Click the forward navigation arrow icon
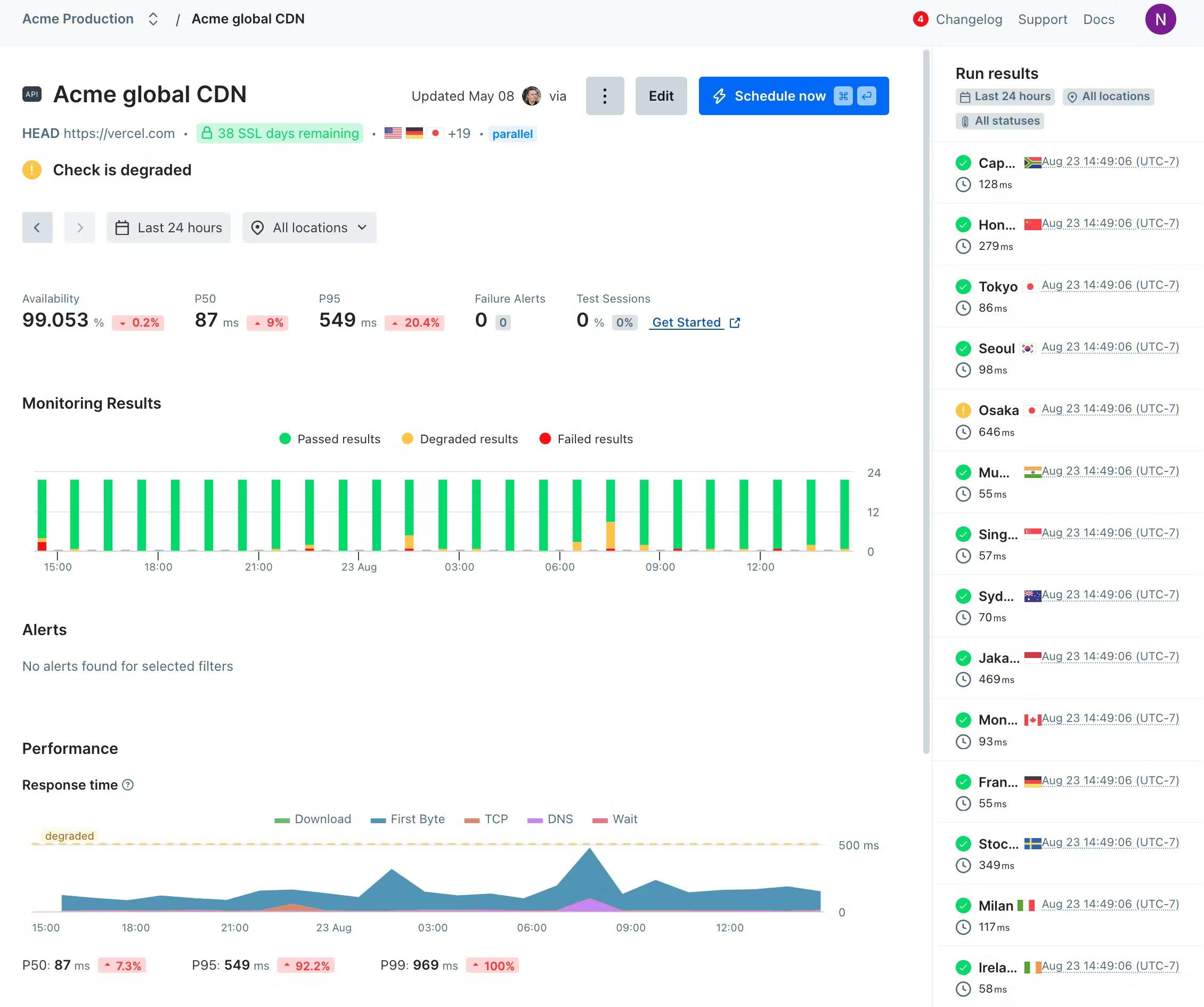 click(x=79, y=227)
